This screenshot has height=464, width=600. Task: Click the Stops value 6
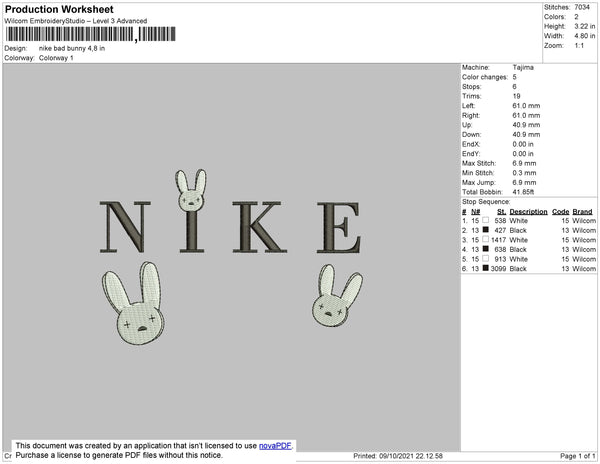515,86
